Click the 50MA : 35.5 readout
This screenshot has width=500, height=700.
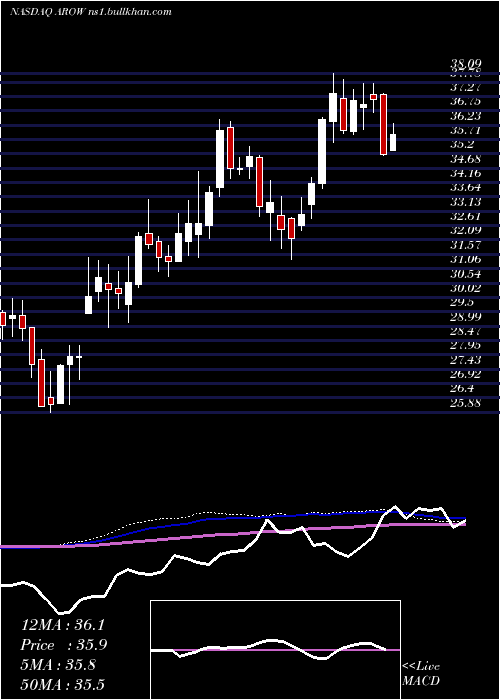pyautogui.click(x=62, y=684)
